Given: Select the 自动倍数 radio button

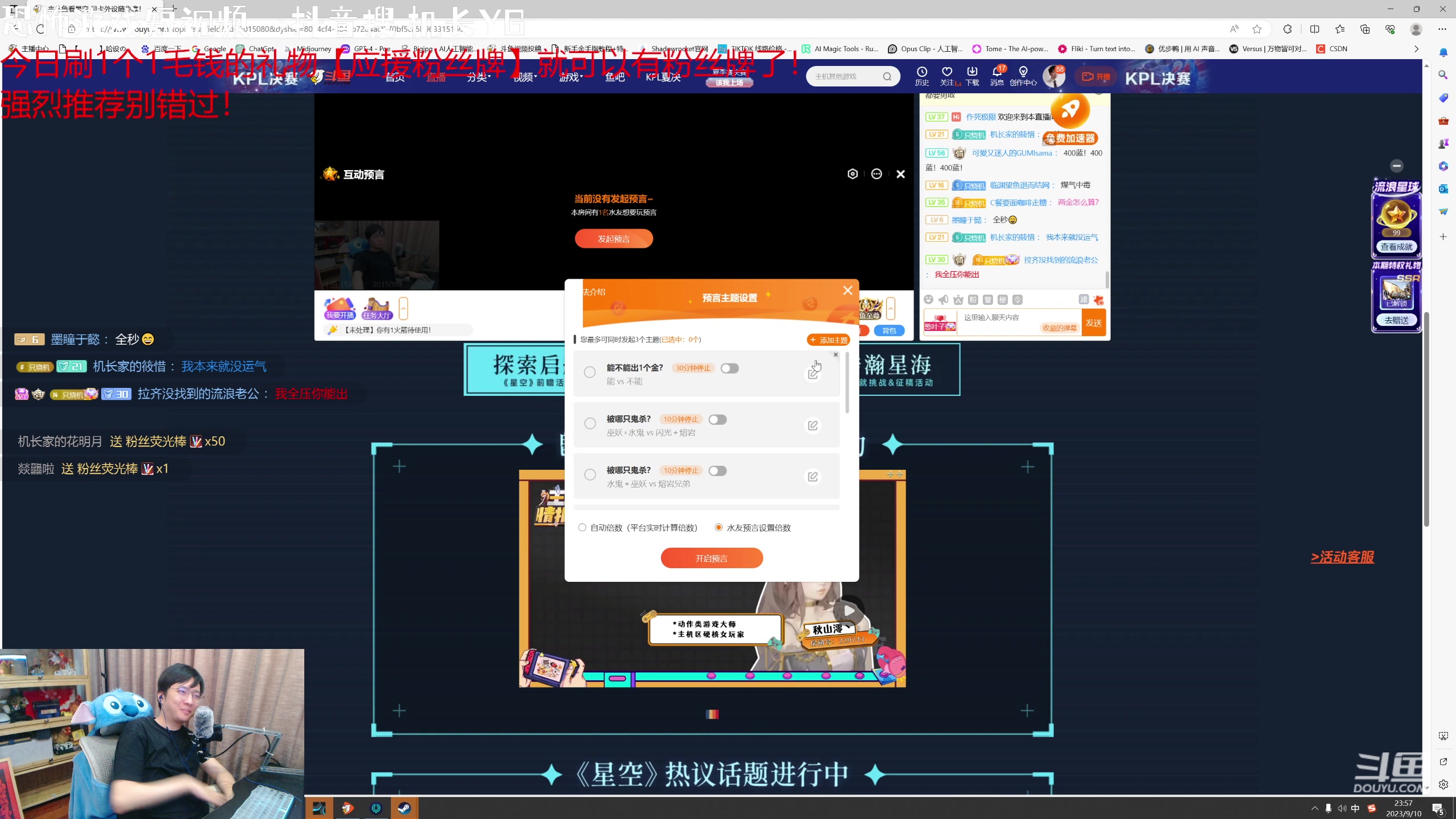Looking at the screenshot, I should 582,527.
